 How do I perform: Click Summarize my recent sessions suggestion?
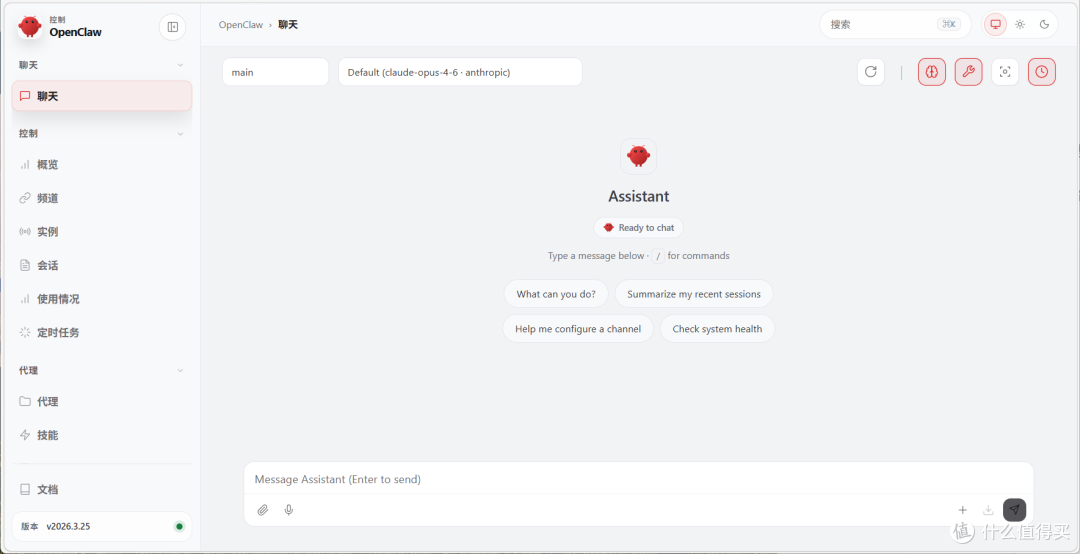coord(694,294)
